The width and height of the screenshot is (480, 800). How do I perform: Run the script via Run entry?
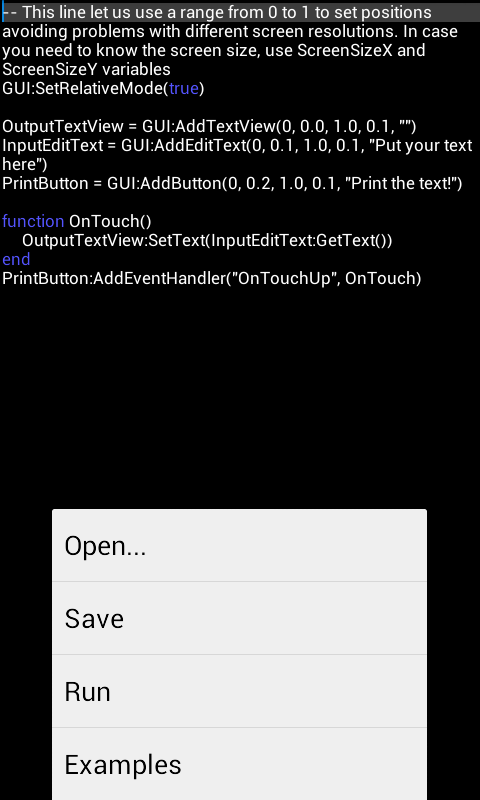(239, 691)
